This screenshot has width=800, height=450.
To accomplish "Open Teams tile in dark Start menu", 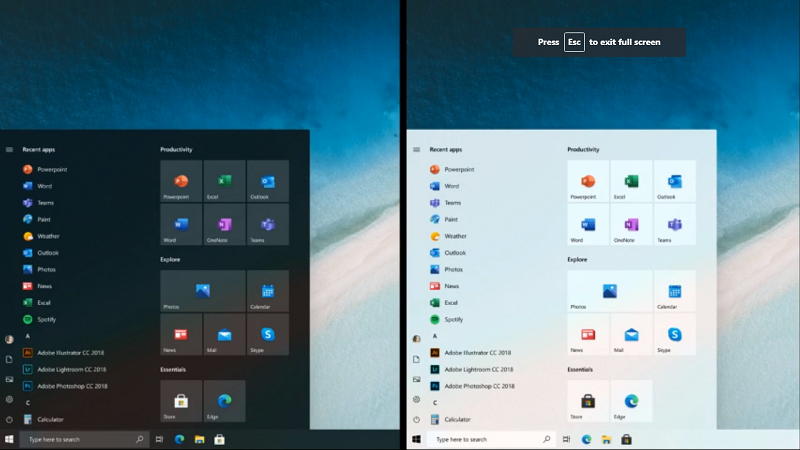I will point(268,224).
